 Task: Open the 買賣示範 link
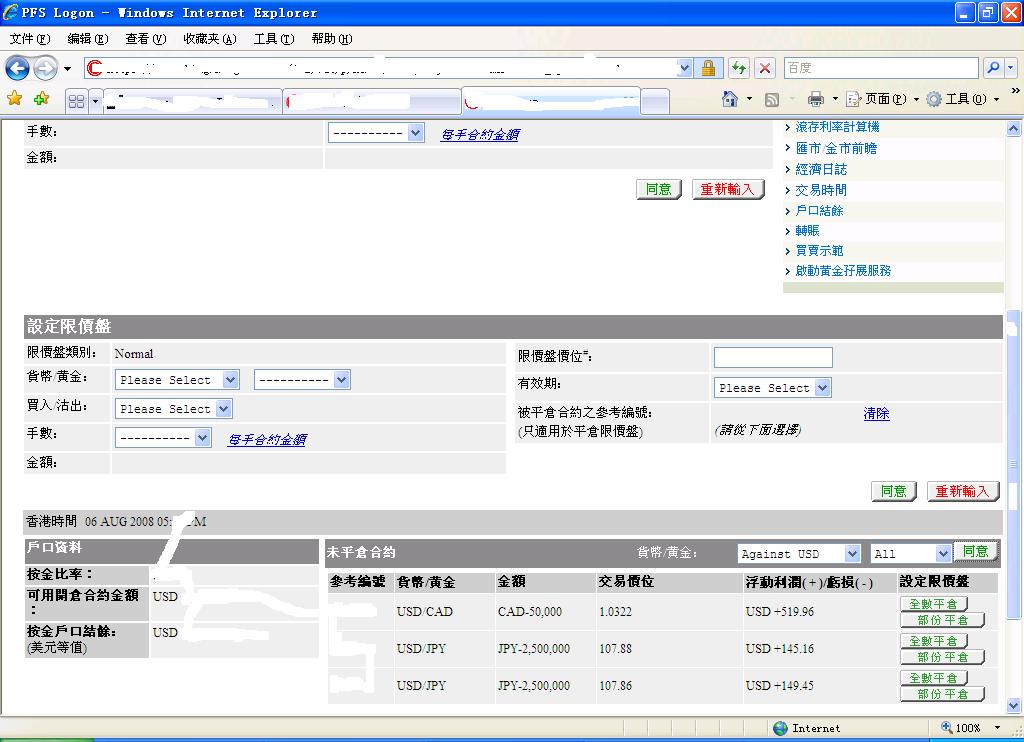click(819, 250)
